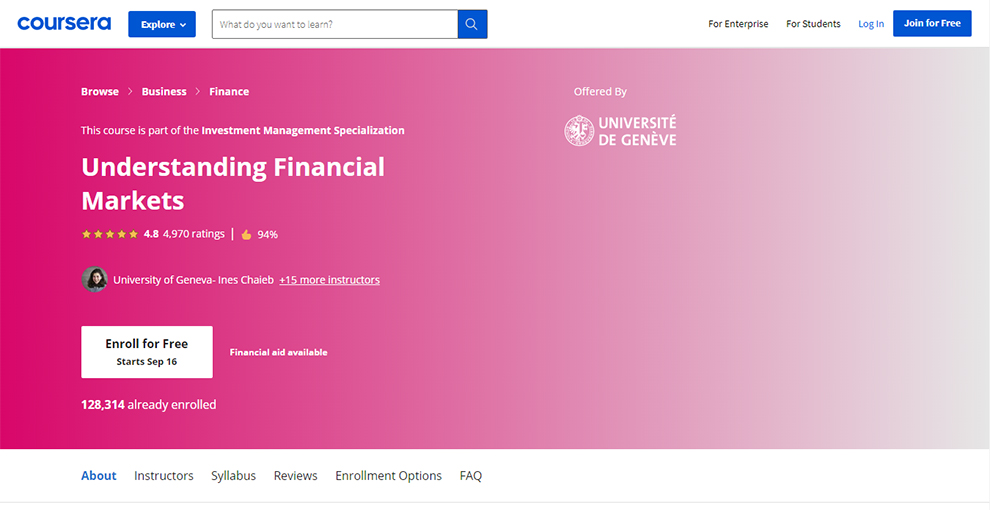Click the Log In link

871,24
